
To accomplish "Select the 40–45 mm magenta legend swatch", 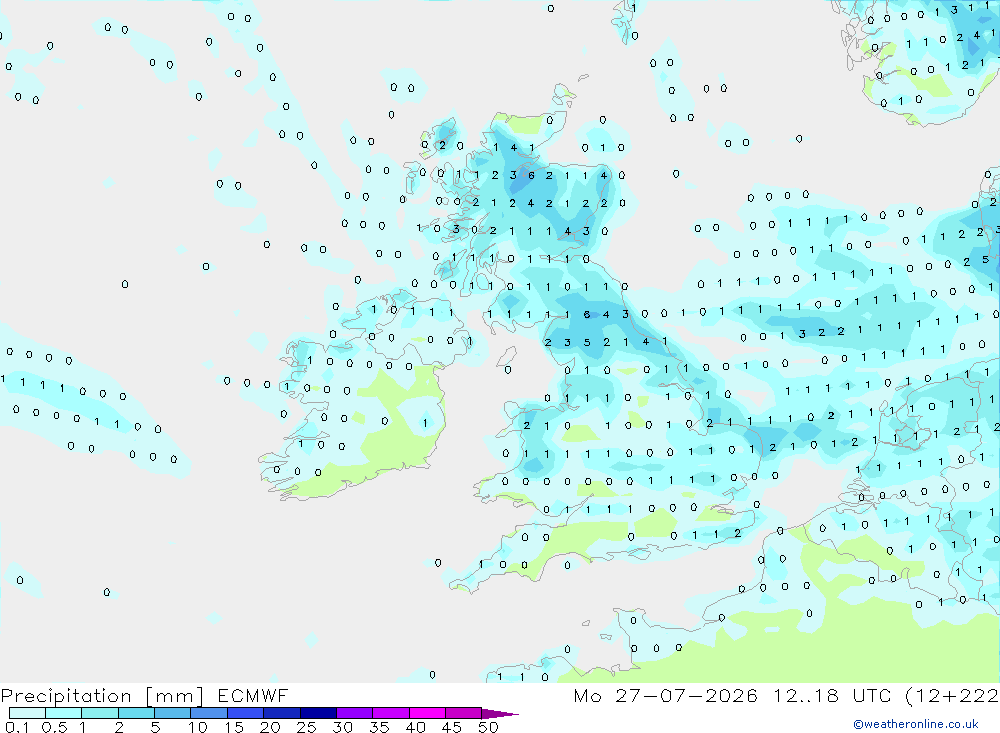I will [x=427, y=713].
